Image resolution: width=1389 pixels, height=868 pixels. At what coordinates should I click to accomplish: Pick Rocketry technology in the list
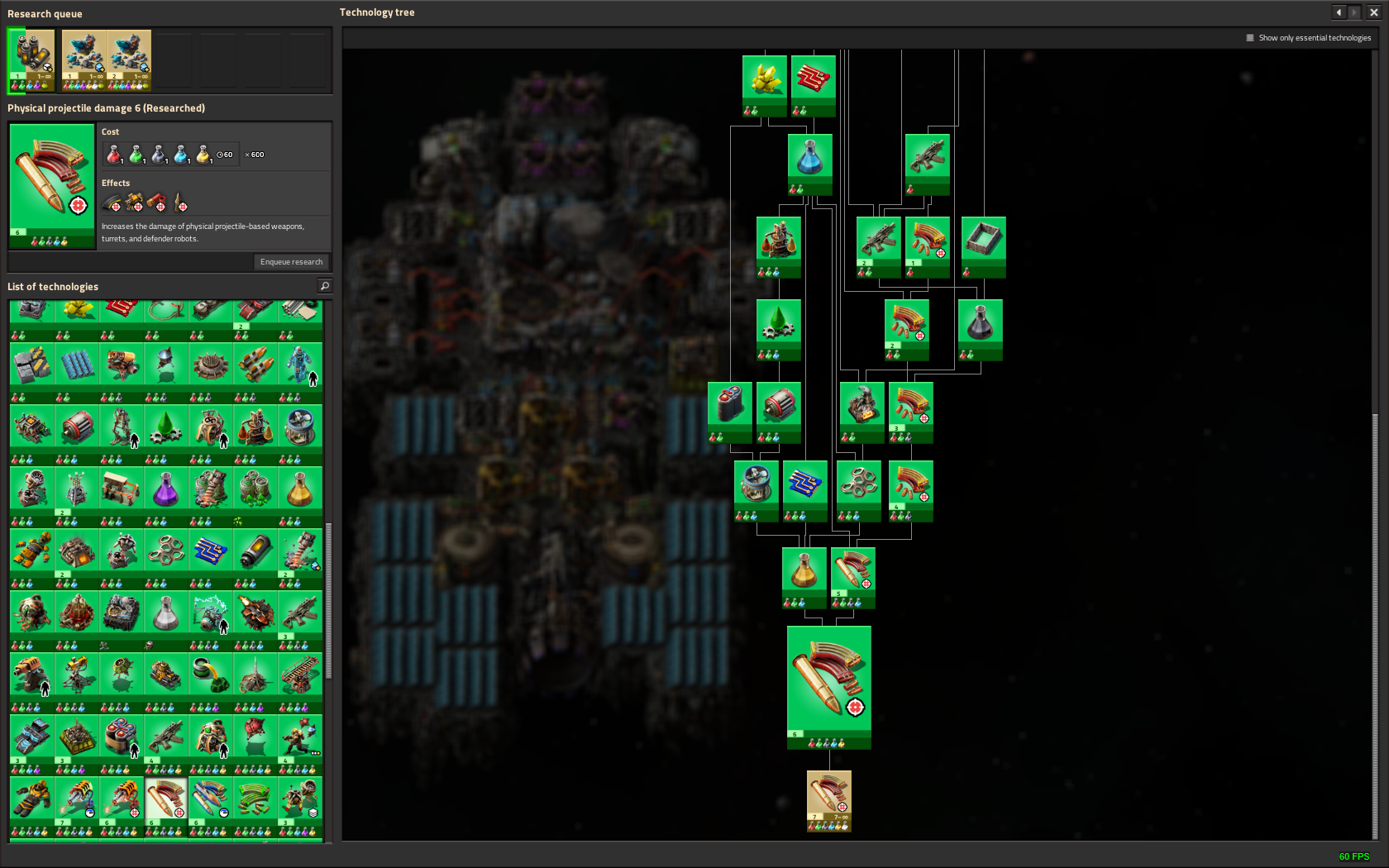255,371
